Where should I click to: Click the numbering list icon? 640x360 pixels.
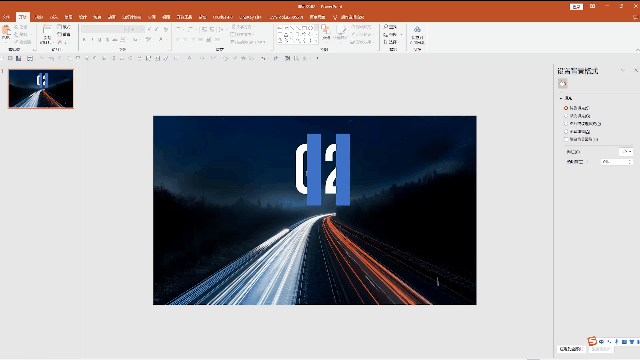[191, 29]
